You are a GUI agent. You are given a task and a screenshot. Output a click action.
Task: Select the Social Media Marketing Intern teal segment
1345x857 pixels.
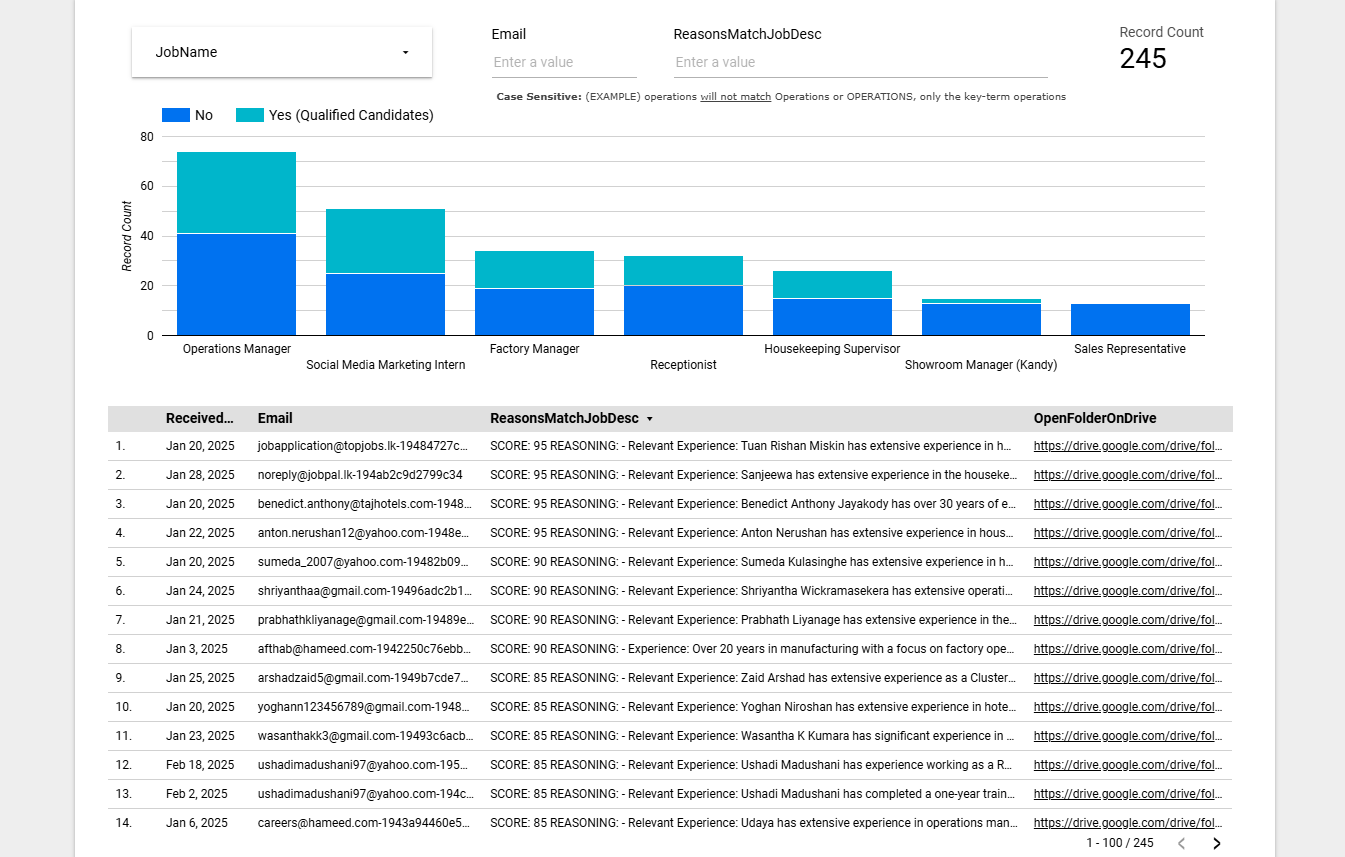click(385, 241)
